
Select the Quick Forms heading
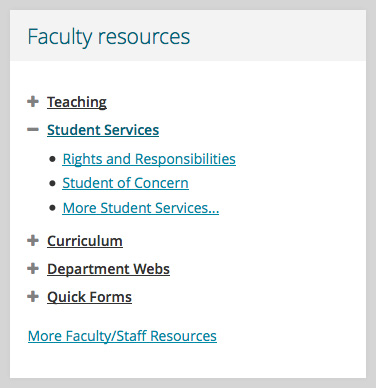pos(89,297)
